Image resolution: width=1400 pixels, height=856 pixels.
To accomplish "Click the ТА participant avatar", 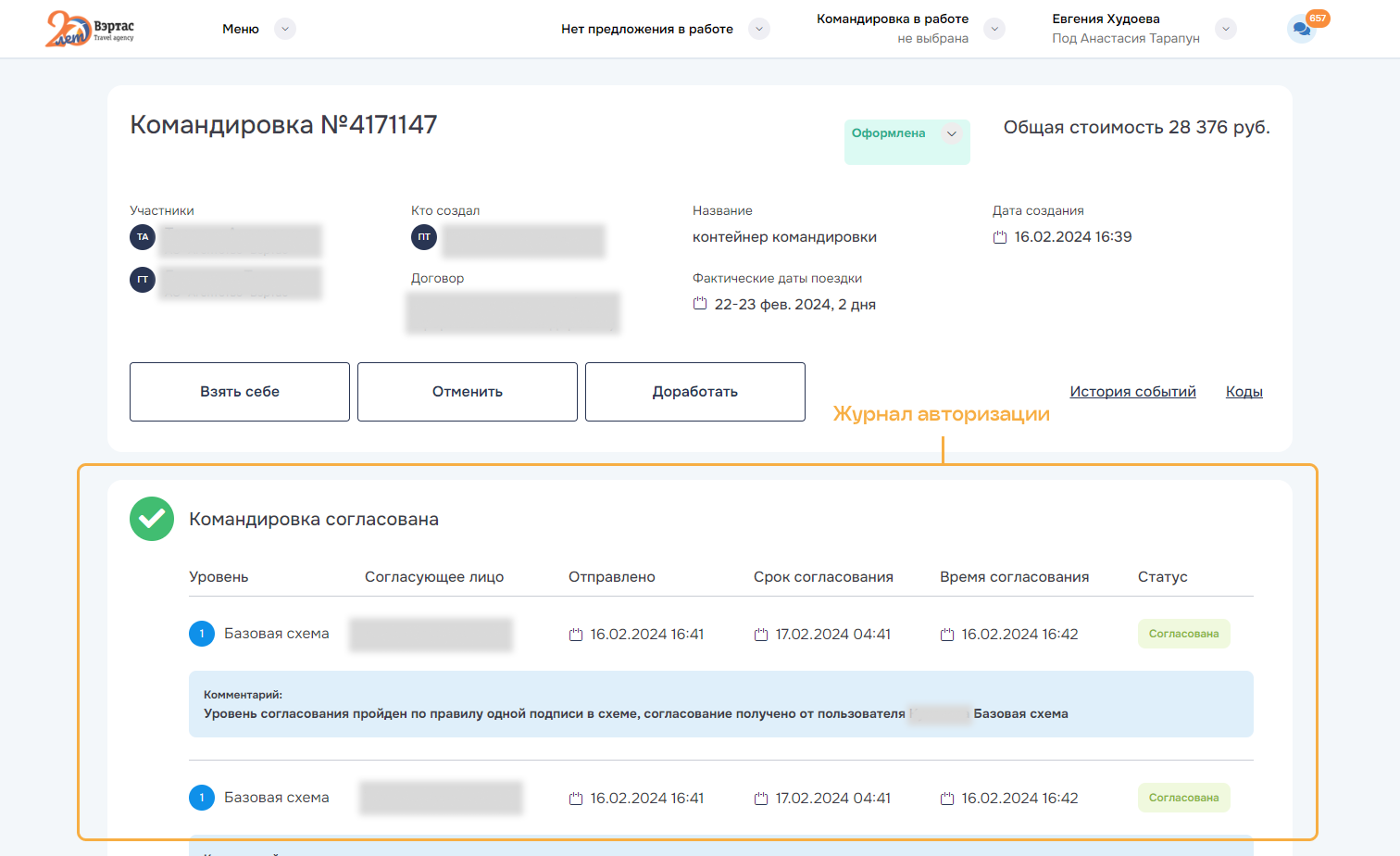I will (x=143, y=237).
